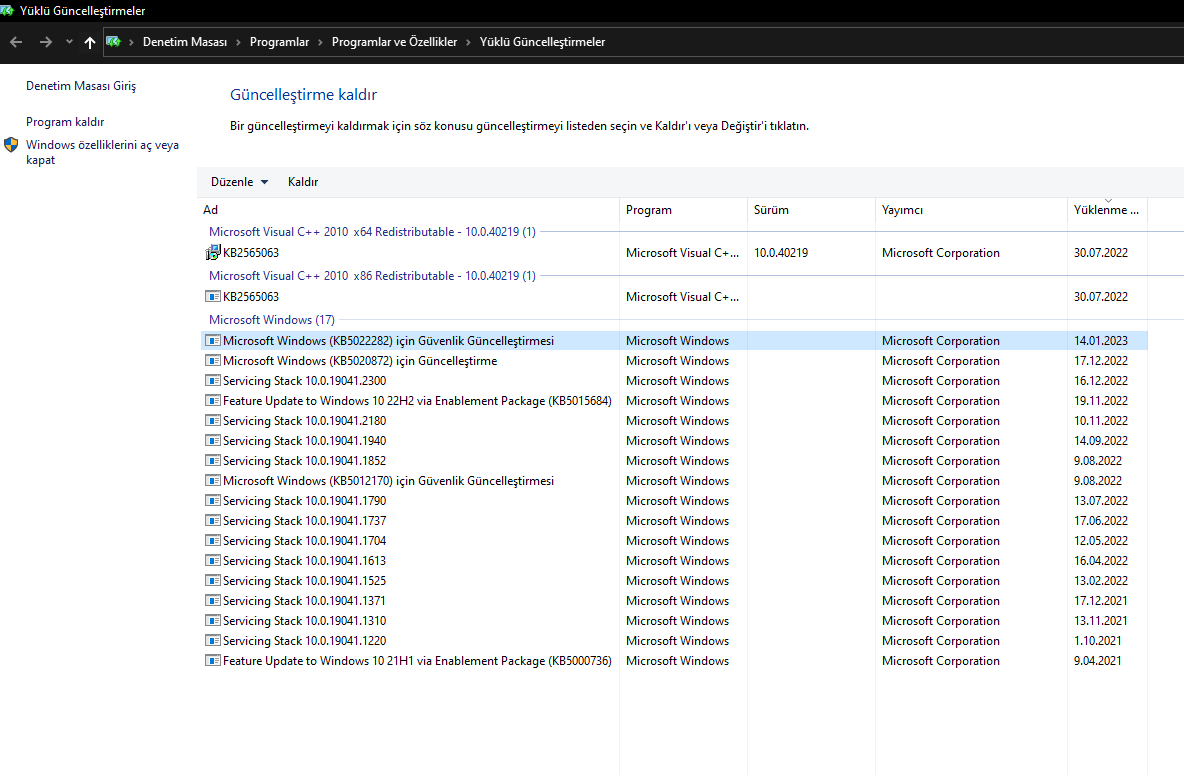Click icon of Servicing Stack 10.0.19041.1737
Image resolution: width=1184 pixels, height=775 pixels.
(x=213, y=521)
